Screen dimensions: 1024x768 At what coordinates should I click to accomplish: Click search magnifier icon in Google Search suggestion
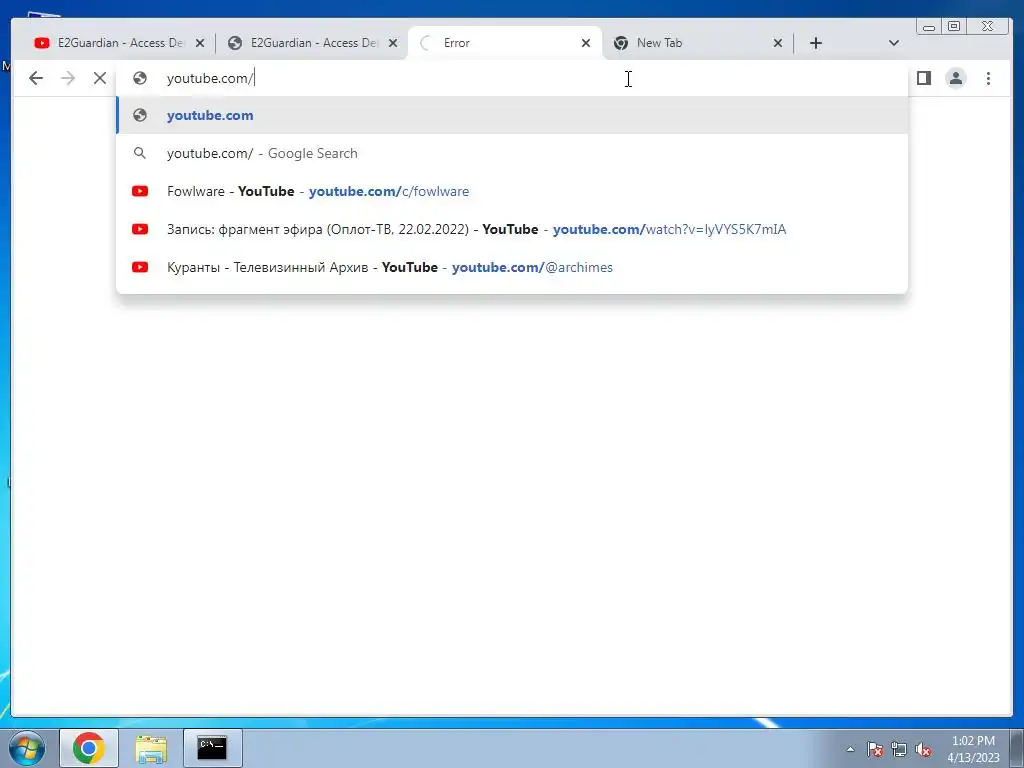pyautogui.click(x=140, y=153)
